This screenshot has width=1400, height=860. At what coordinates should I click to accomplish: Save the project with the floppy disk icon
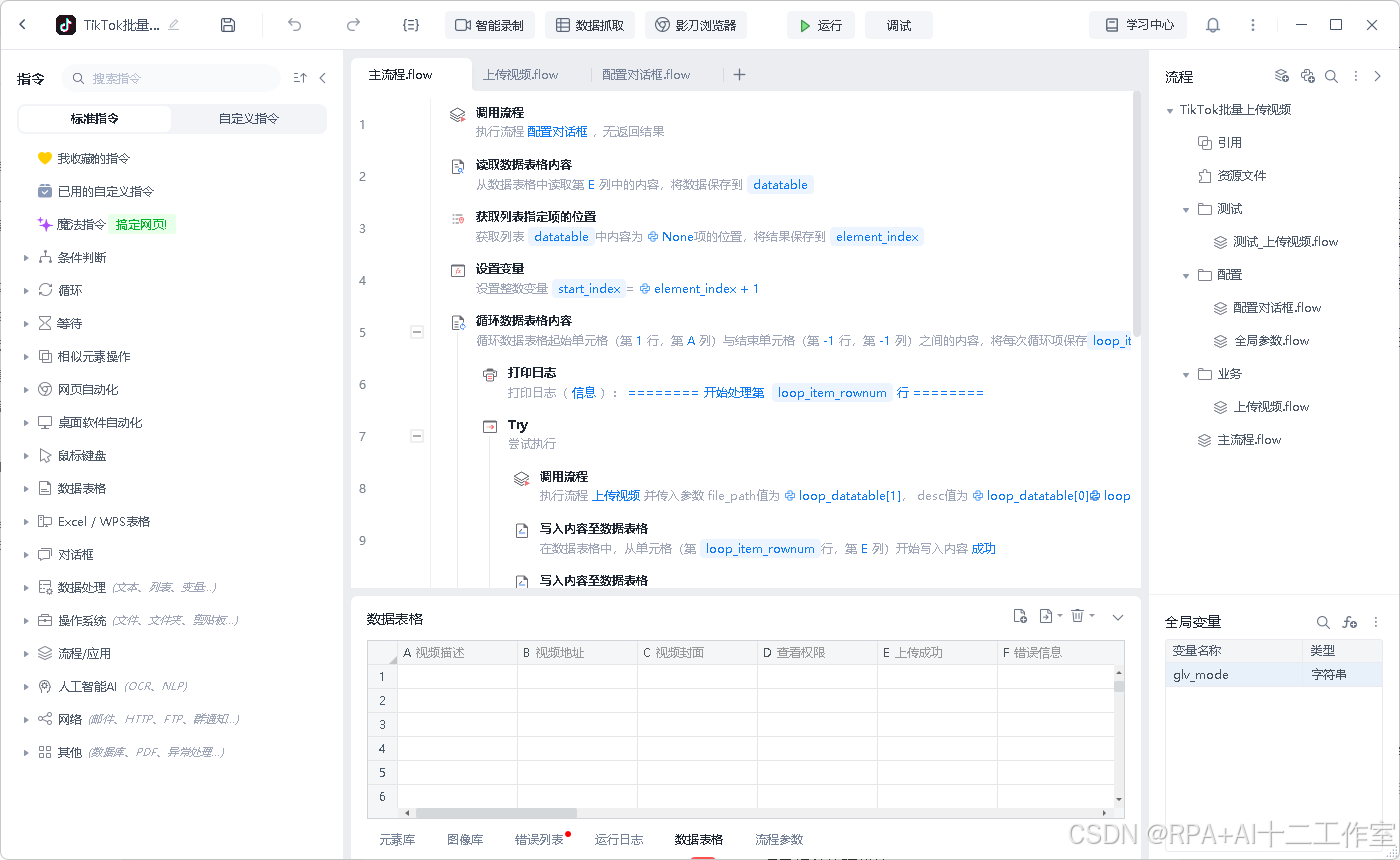(x=228, y=25)
